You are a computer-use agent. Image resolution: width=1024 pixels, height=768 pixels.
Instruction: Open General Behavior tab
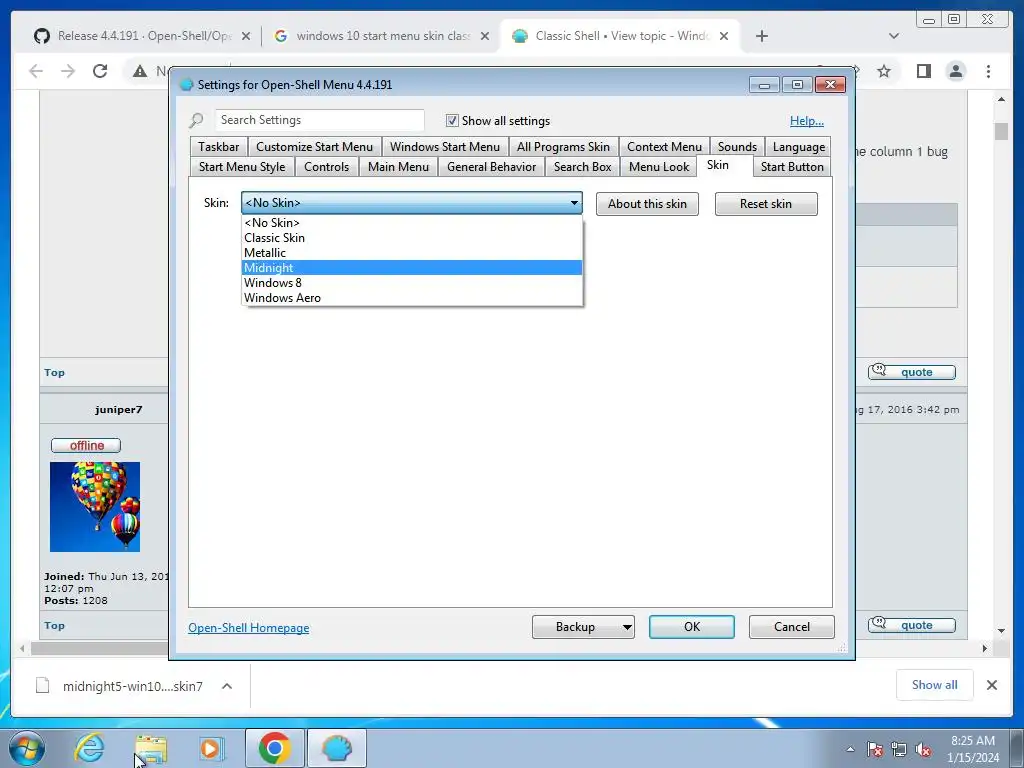pos(492,167)
